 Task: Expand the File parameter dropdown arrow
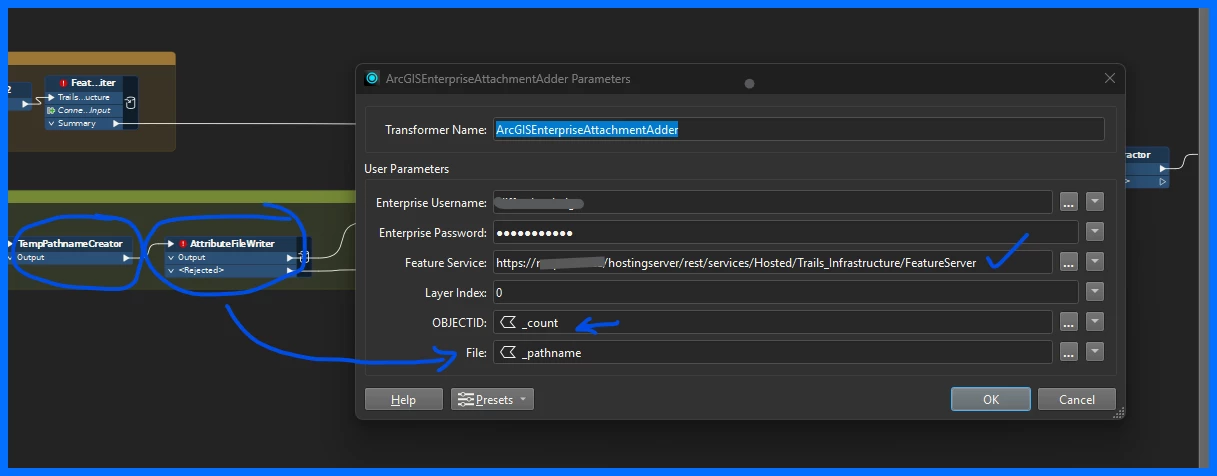1095,352
